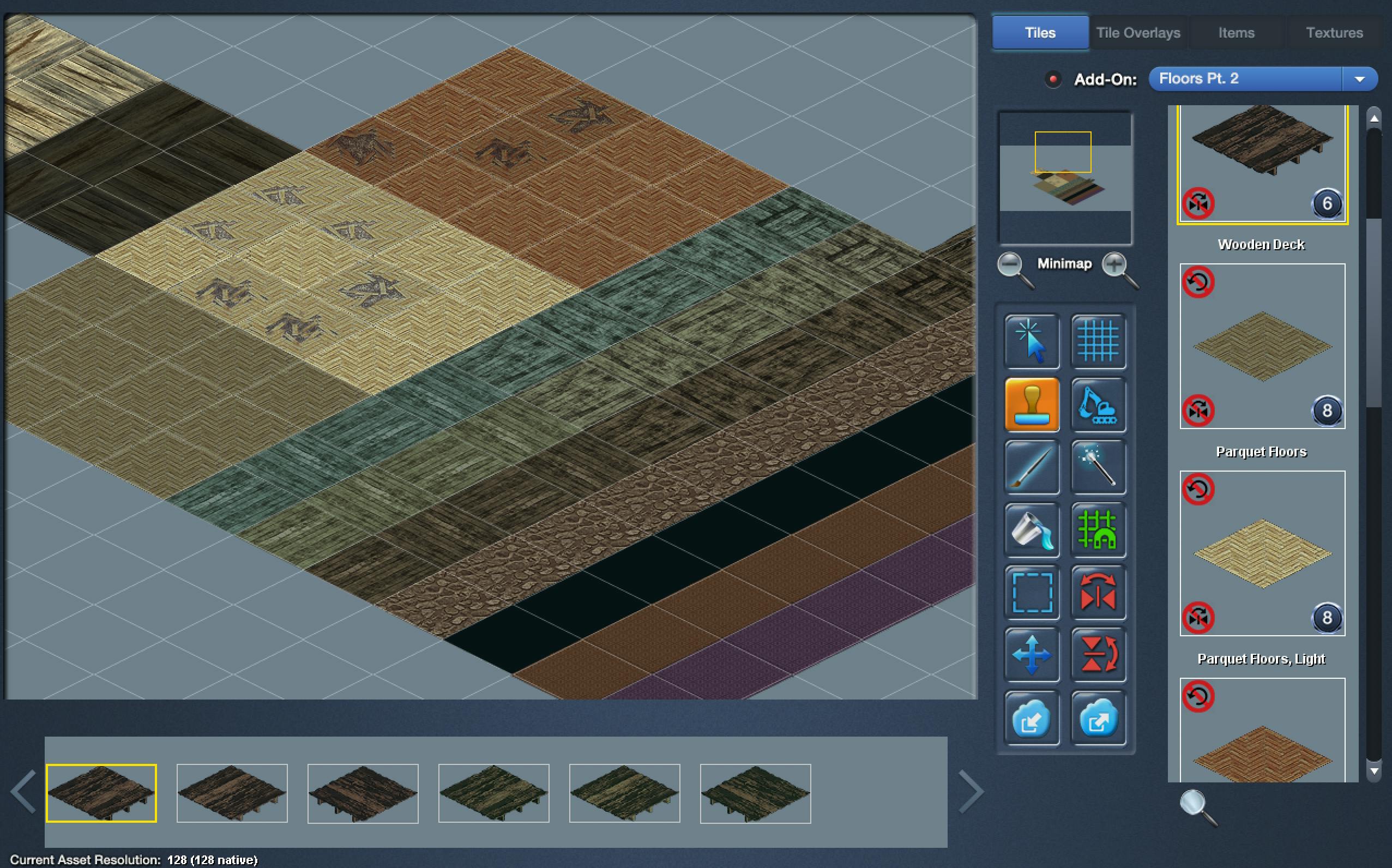1392x868 pixels.
Task: Click the cloud import icon
Action: [1032, 718]
